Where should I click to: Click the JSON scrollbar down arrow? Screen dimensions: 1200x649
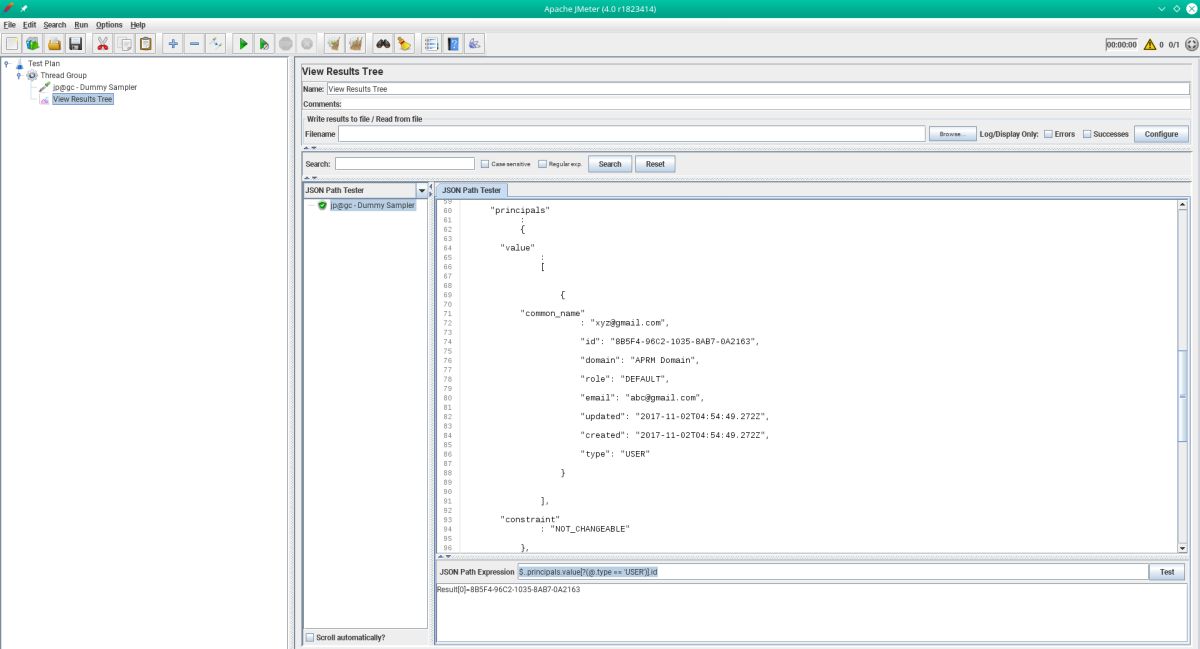1183,548
